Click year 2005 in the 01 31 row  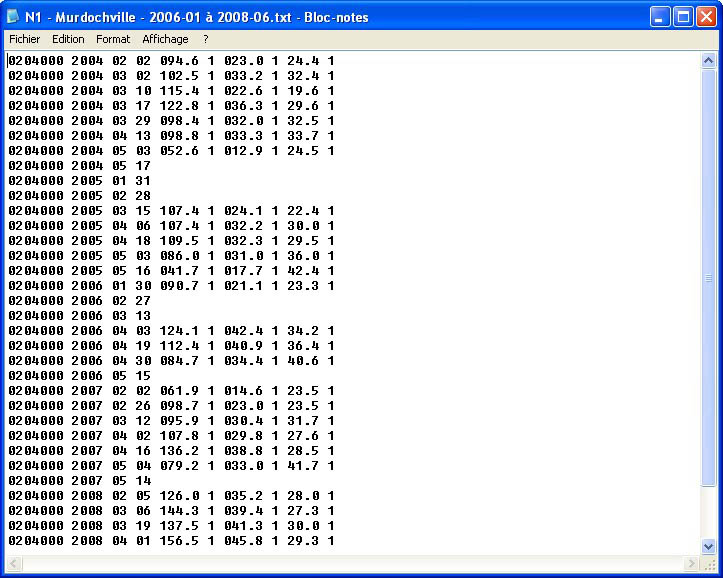point(87,181)
